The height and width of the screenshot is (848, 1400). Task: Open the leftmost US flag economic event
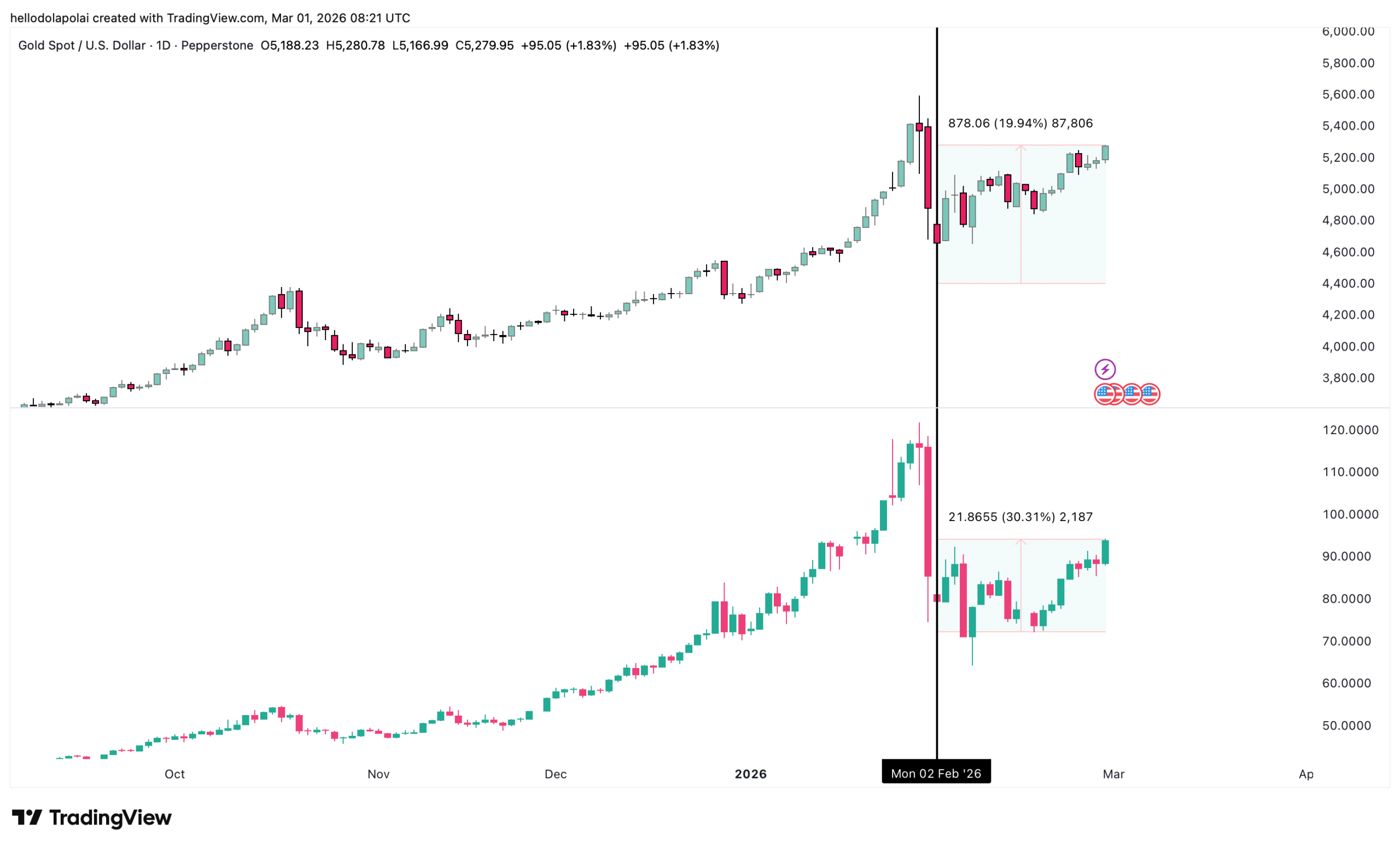tap(1103, 394)
